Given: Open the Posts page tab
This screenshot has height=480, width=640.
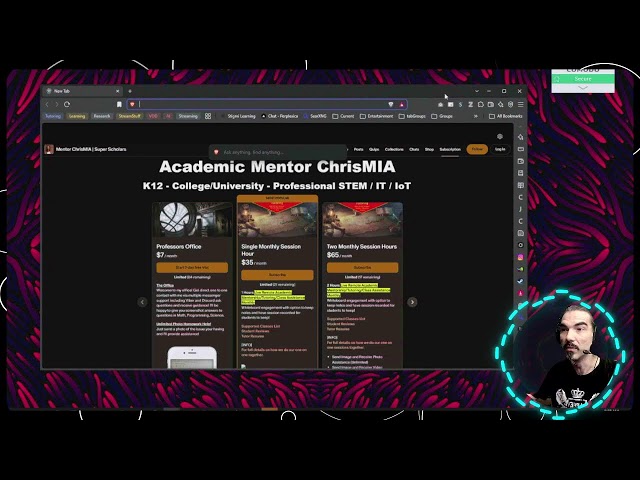Looking at the screenshot, I should point(358,149).
